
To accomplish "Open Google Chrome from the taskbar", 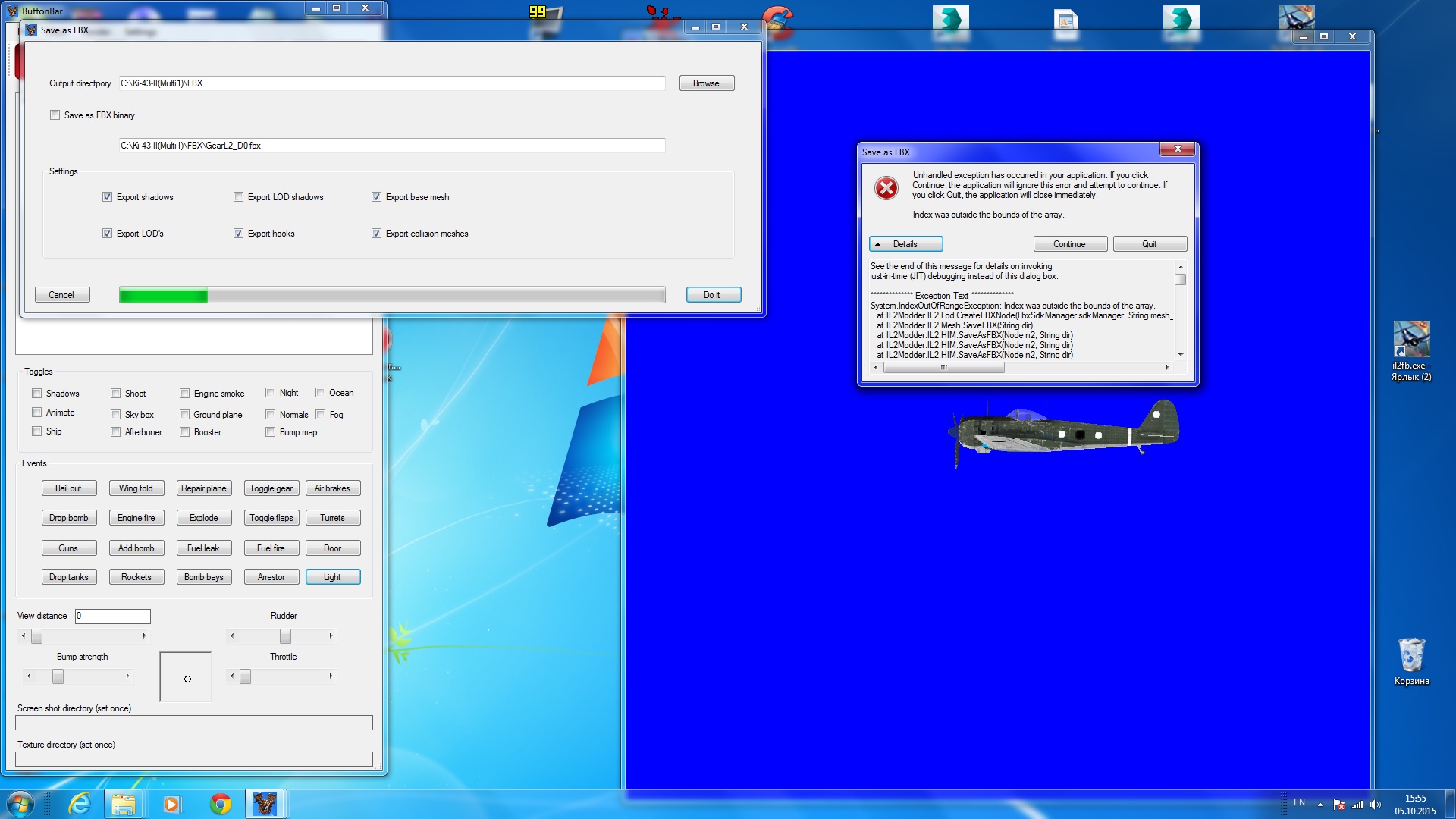I will pyautogui.click(x=221, y=803).
